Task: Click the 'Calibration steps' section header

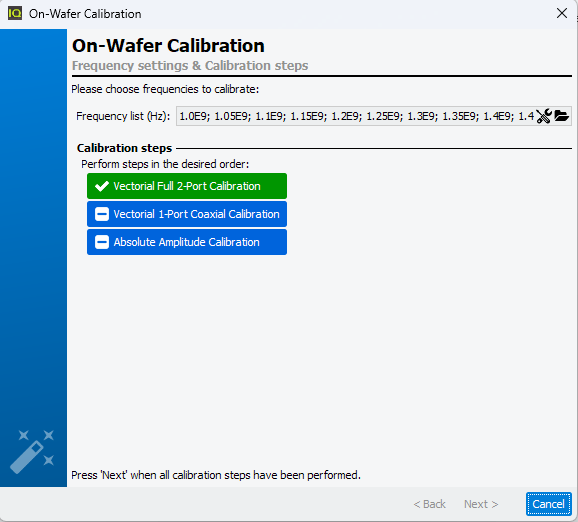Action: coord(124,148)
